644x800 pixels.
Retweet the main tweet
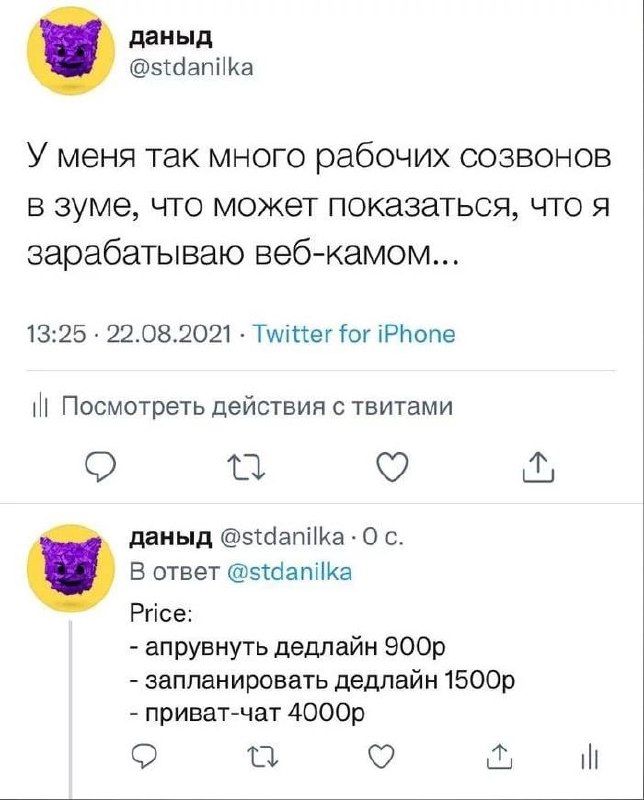245,467
